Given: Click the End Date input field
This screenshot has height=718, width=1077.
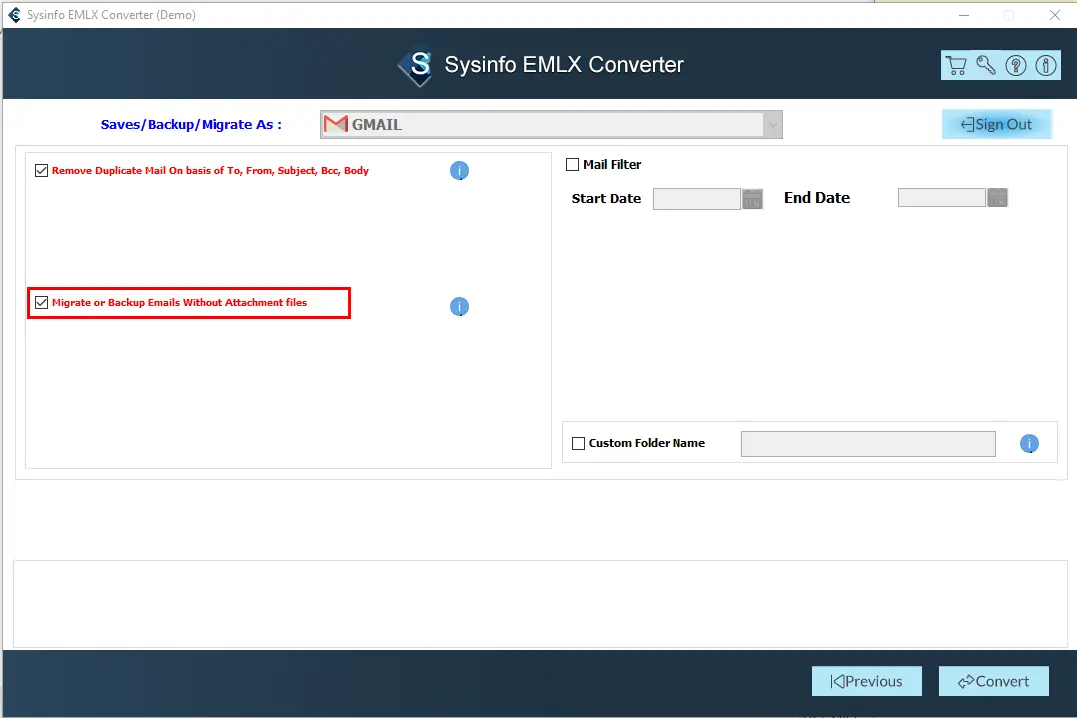Looking at the screenshot, I should point(942,198).
